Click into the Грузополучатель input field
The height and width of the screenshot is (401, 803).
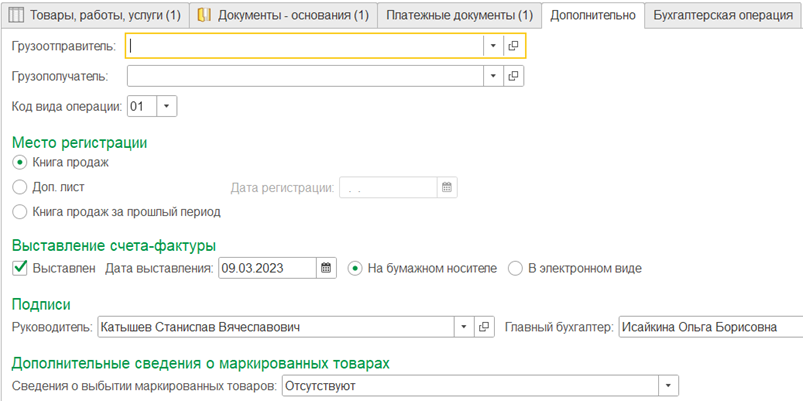305,77
